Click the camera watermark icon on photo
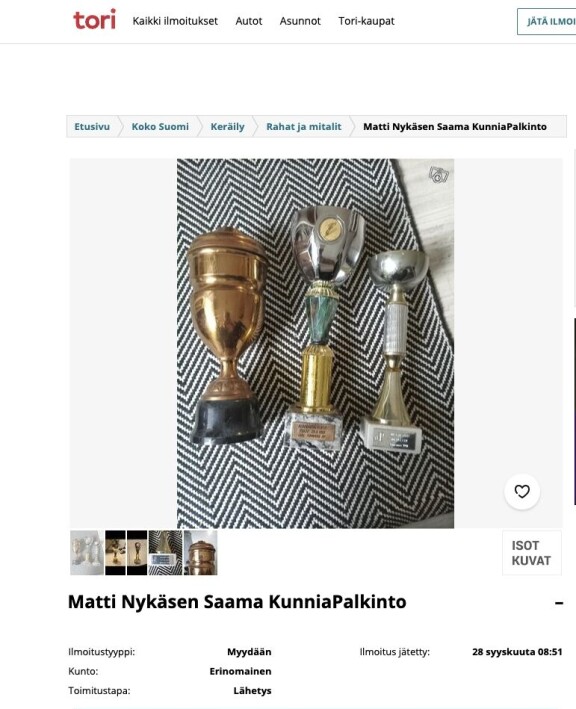 439,175
